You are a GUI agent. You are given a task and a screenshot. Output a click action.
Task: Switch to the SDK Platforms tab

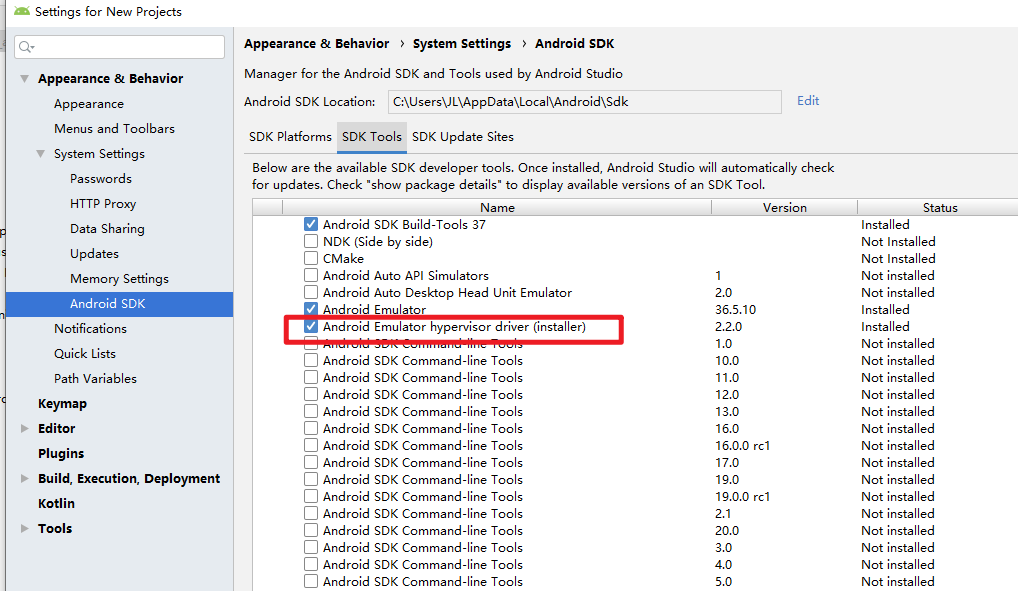point(290,137)
